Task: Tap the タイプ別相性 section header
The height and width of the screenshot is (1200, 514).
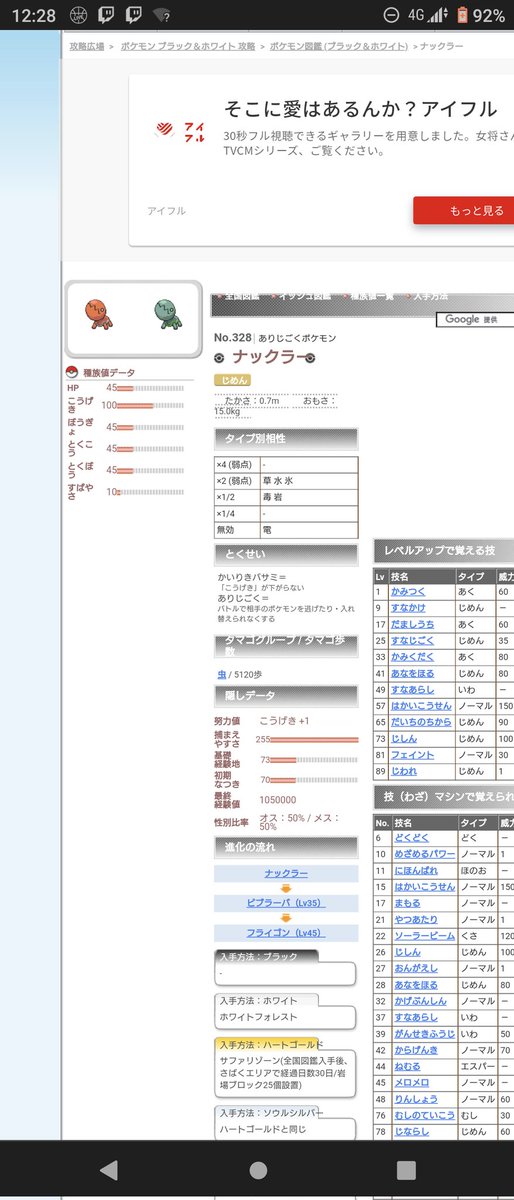Action: (x=286, y=438)
